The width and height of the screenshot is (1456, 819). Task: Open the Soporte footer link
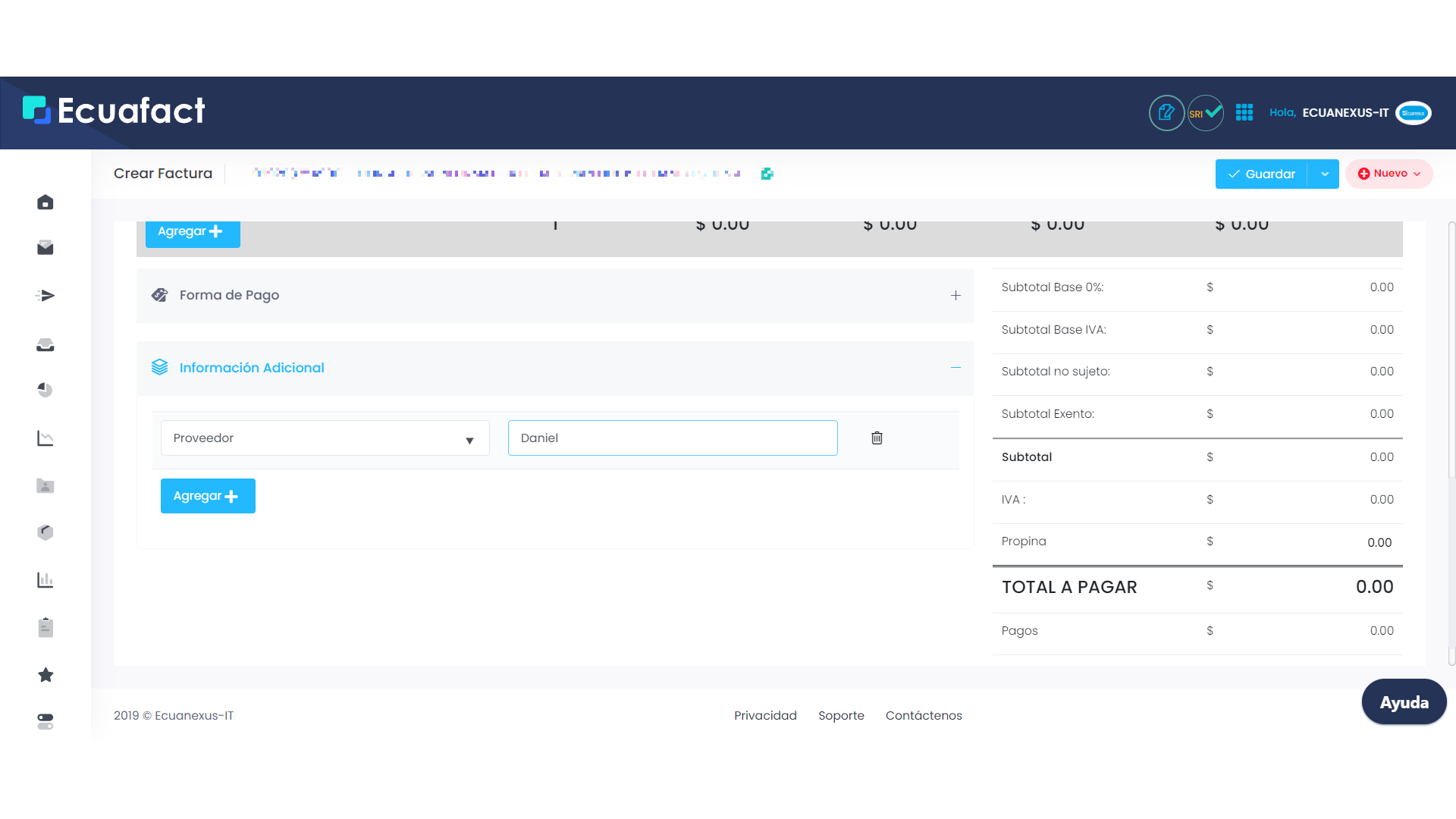tap(841, 716)
